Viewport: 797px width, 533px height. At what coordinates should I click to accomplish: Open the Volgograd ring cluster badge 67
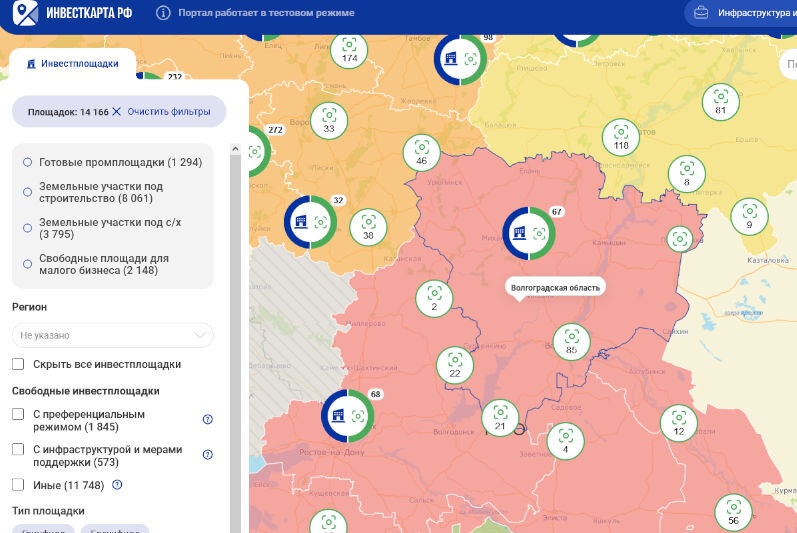529,233
